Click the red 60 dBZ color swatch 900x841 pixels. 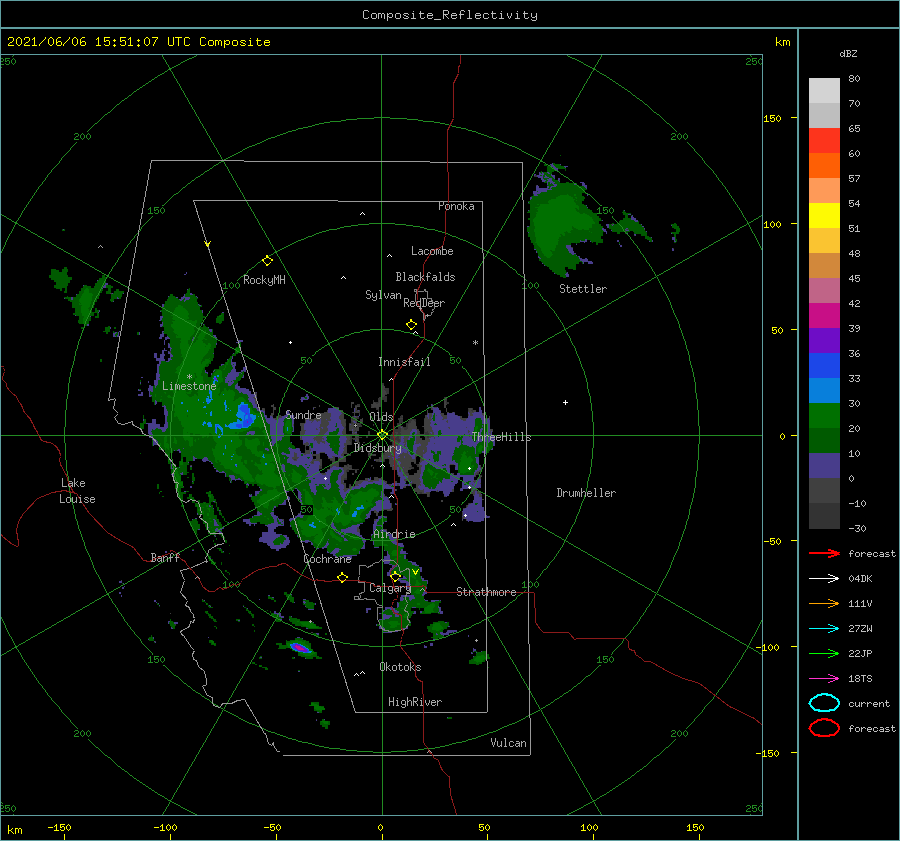(824, 140)
